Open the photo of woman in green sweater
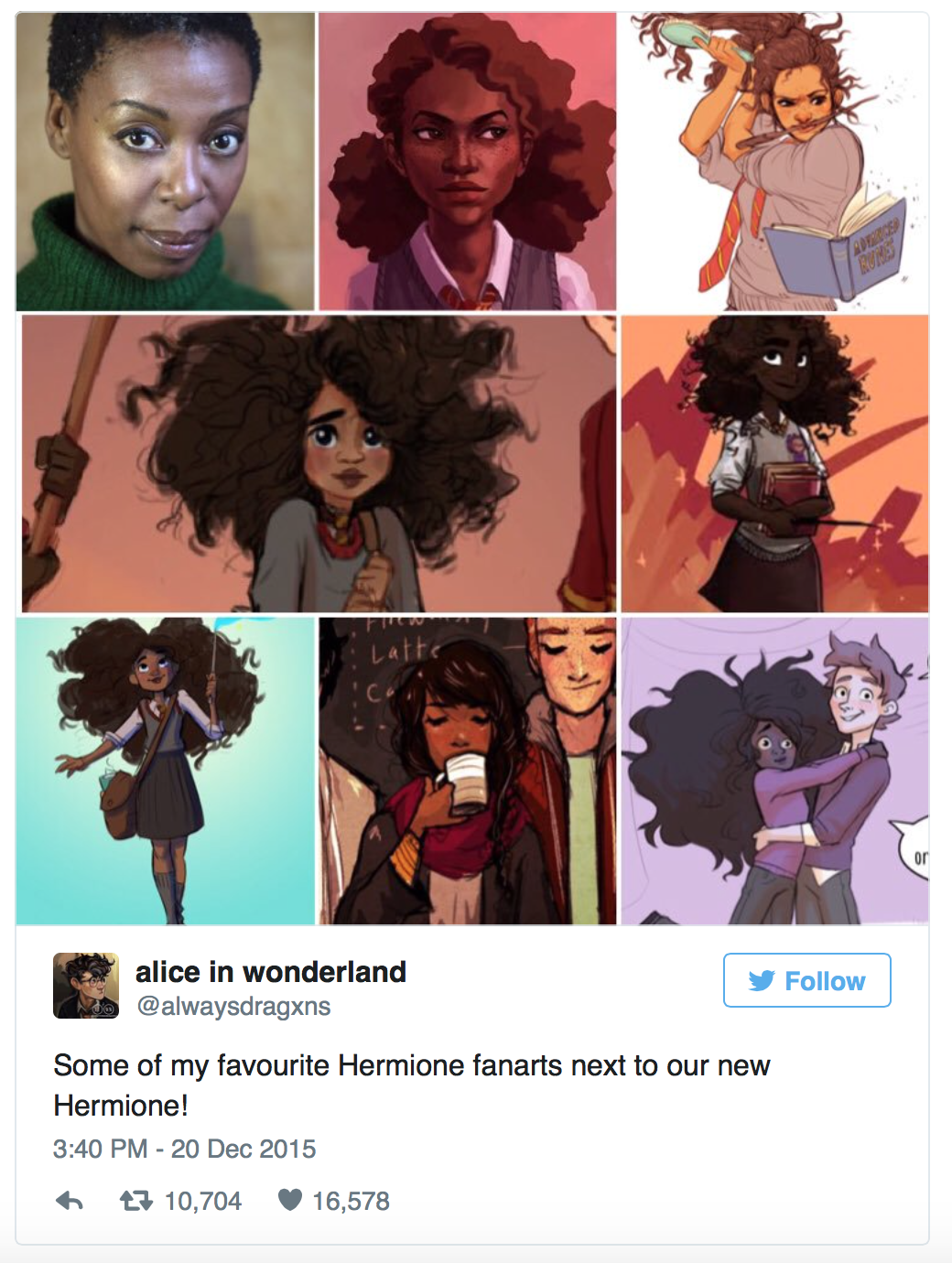Viewport: 952px width, 1263px height. click(165, 161)
